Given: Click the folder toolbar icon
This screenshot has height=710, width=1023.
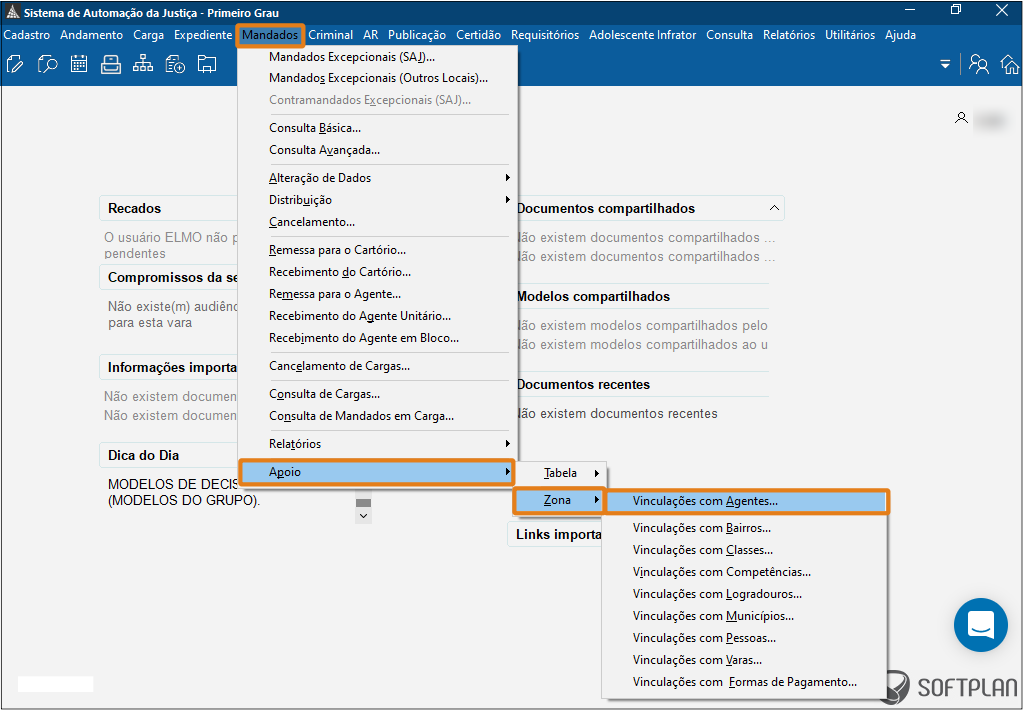Looking at the screenshot, I should (x=207, y=64).
